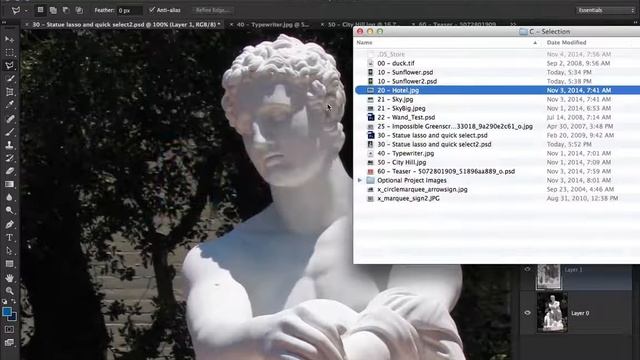Choose New Selection mode in options bar
The height and width of the screenshot is (360, 640).
[40, 10]
